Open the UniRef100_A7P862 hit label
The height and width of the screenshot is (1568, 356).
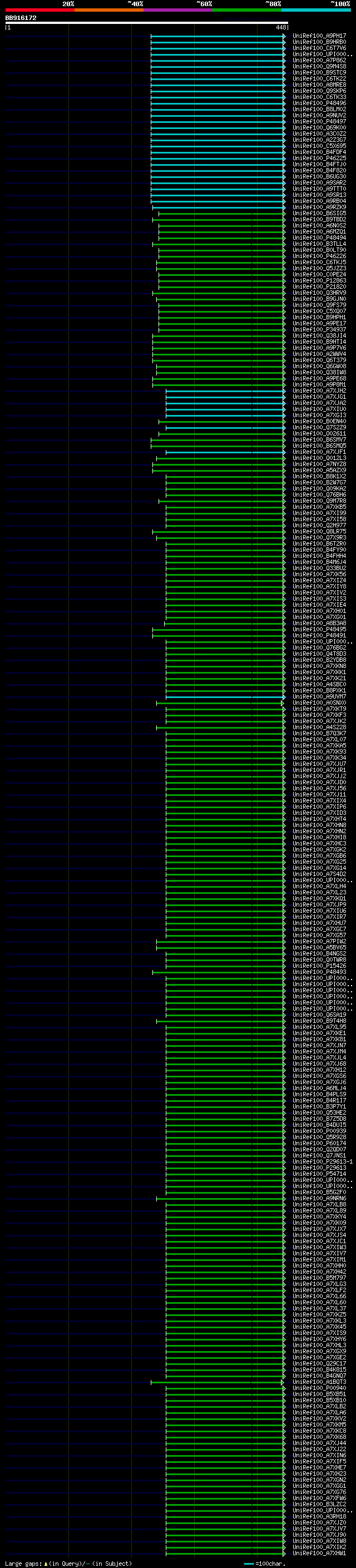(319, 60)
